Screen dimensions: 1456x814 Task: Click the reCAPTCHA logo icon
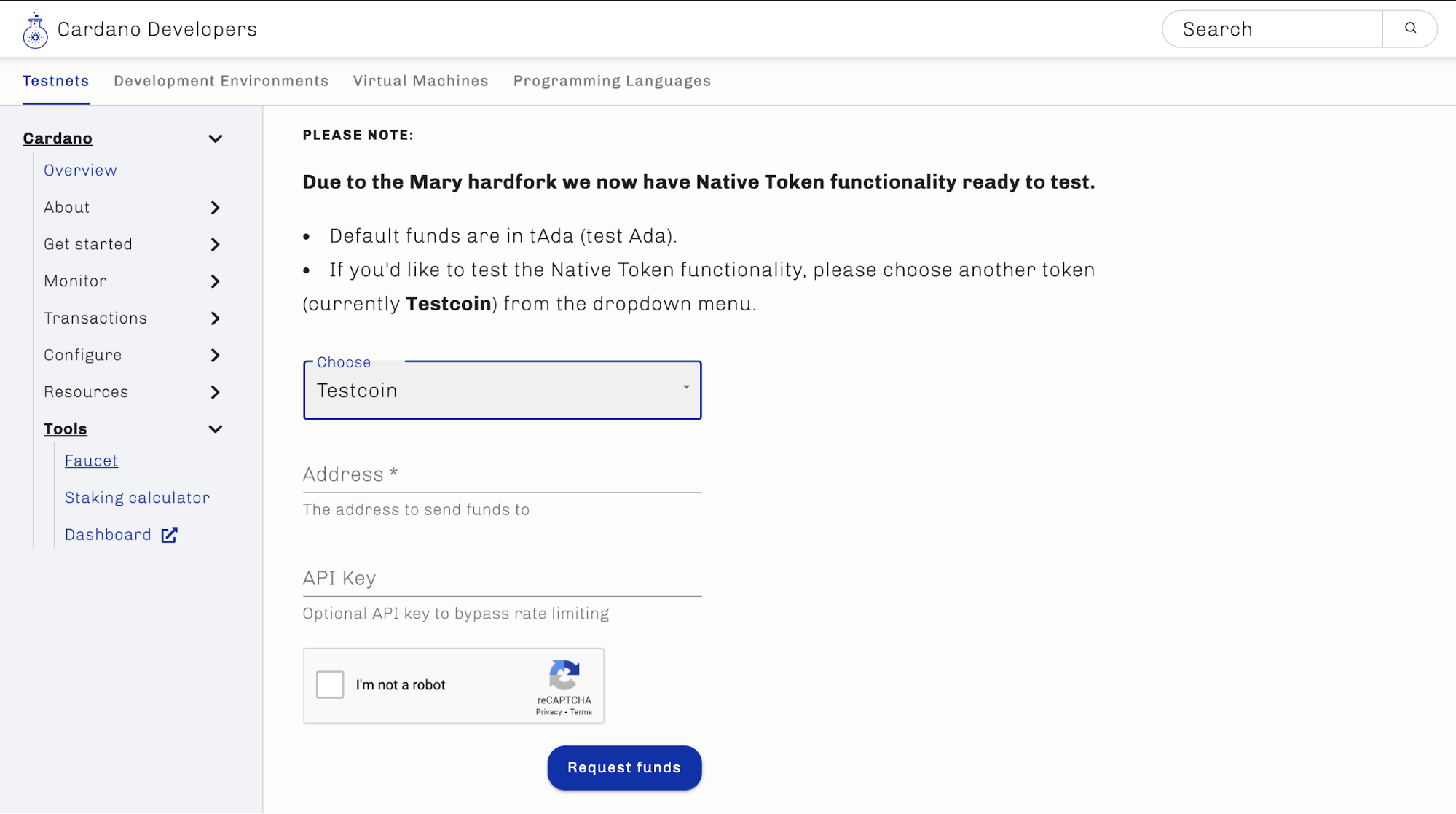564,675
